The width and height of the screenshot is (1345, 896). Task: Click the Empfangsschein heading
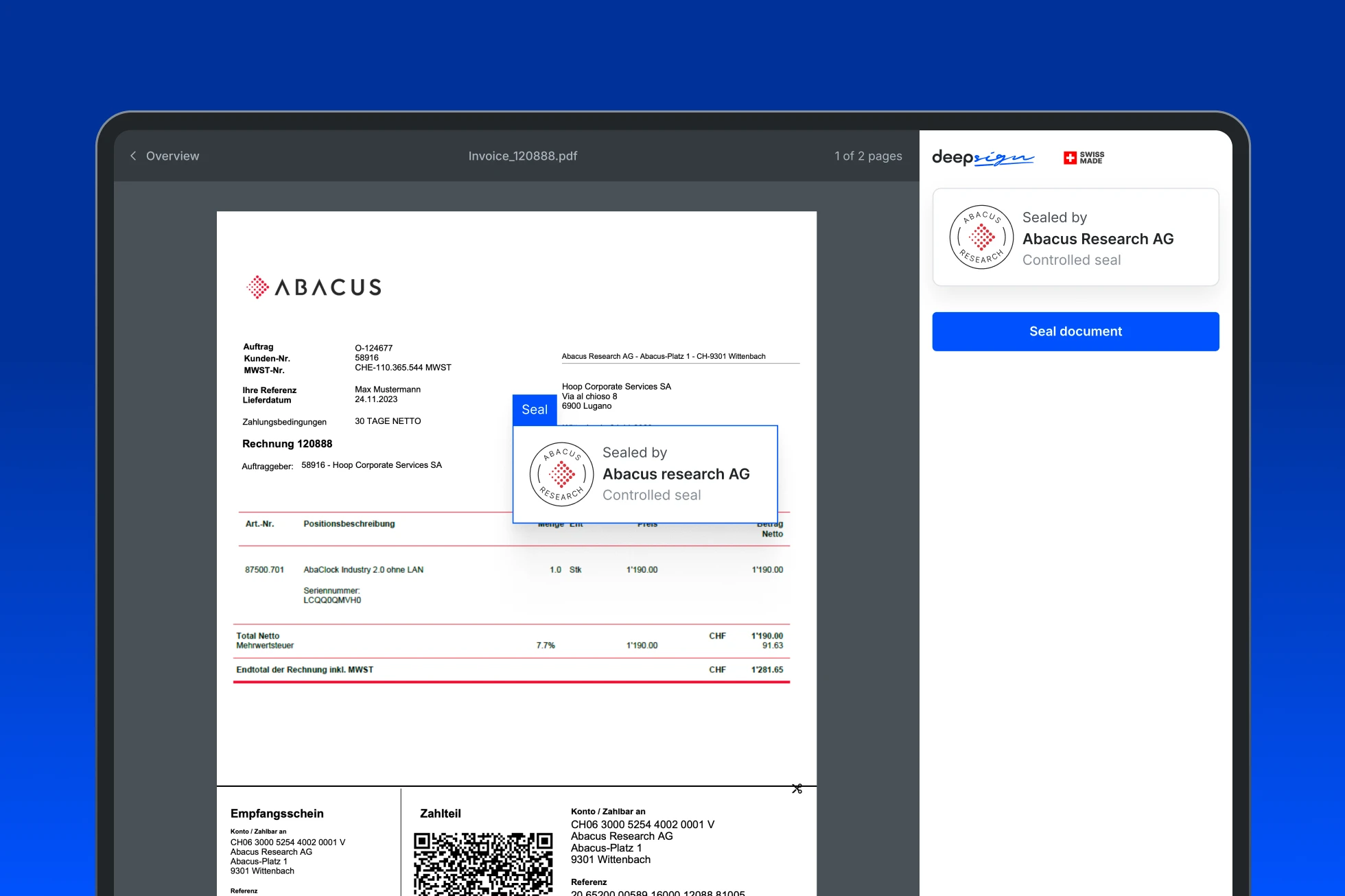(277, 814)
